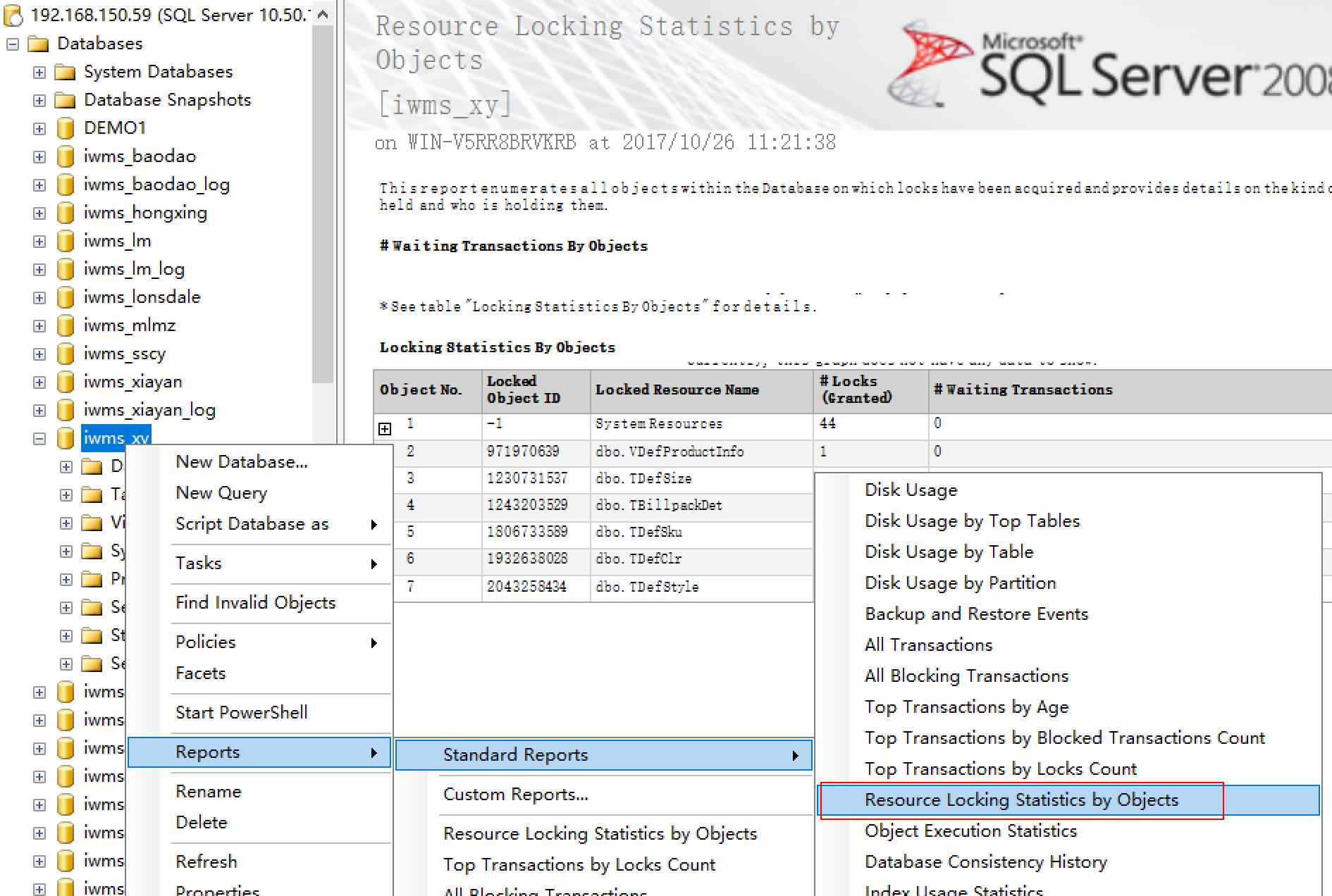Image resolution: width=1332 pixels, height=896 pixels.
Task: Click the Object Explorer vertical scrollbar thumb
Action: [x=323, y=204]
